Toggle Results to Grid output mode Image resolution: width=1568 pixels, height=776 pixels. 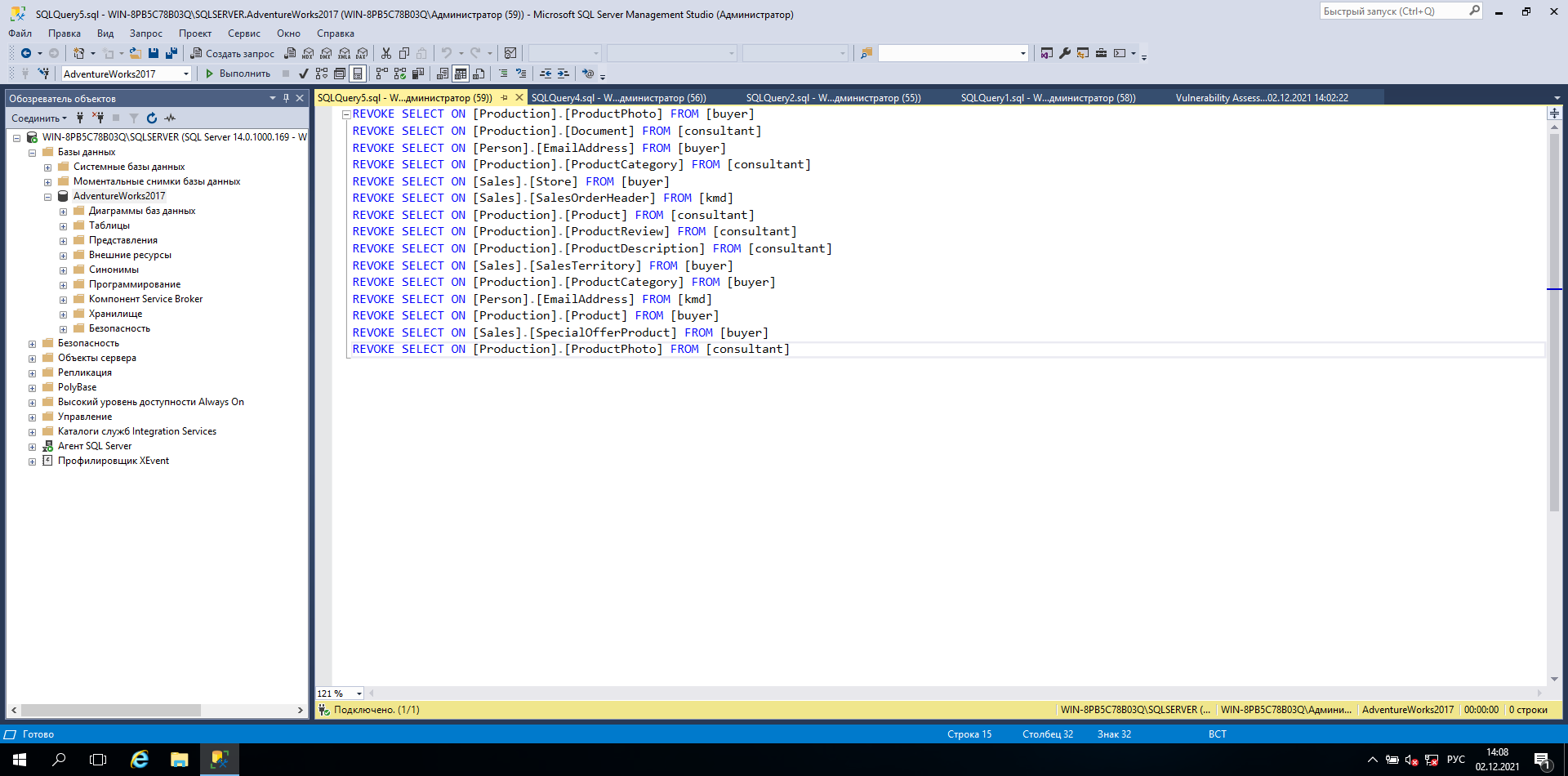pos(461,74)
